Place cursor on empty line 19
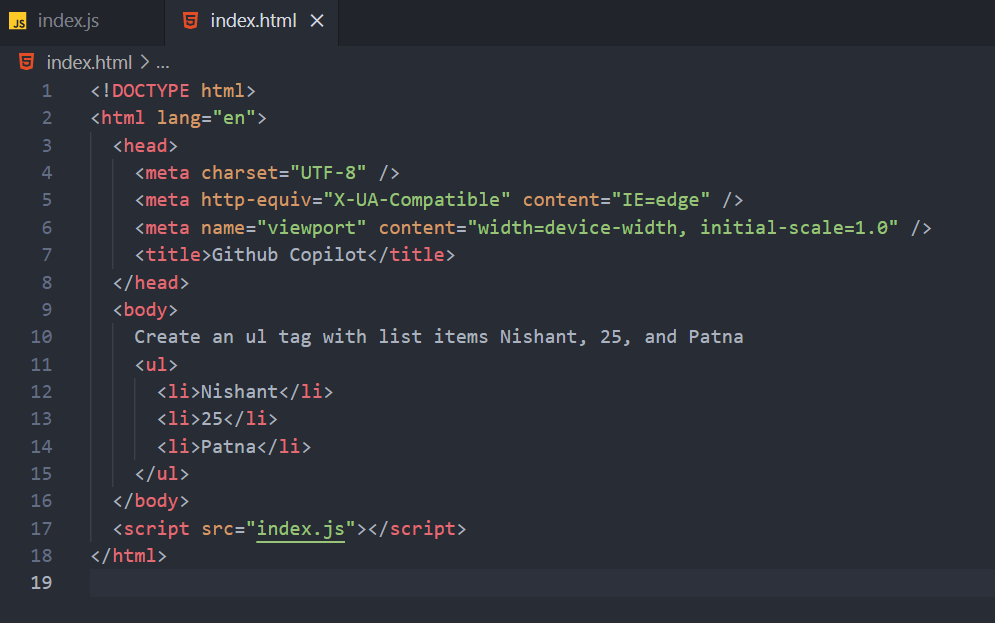 pyautogui.click(x=542, y=582)
